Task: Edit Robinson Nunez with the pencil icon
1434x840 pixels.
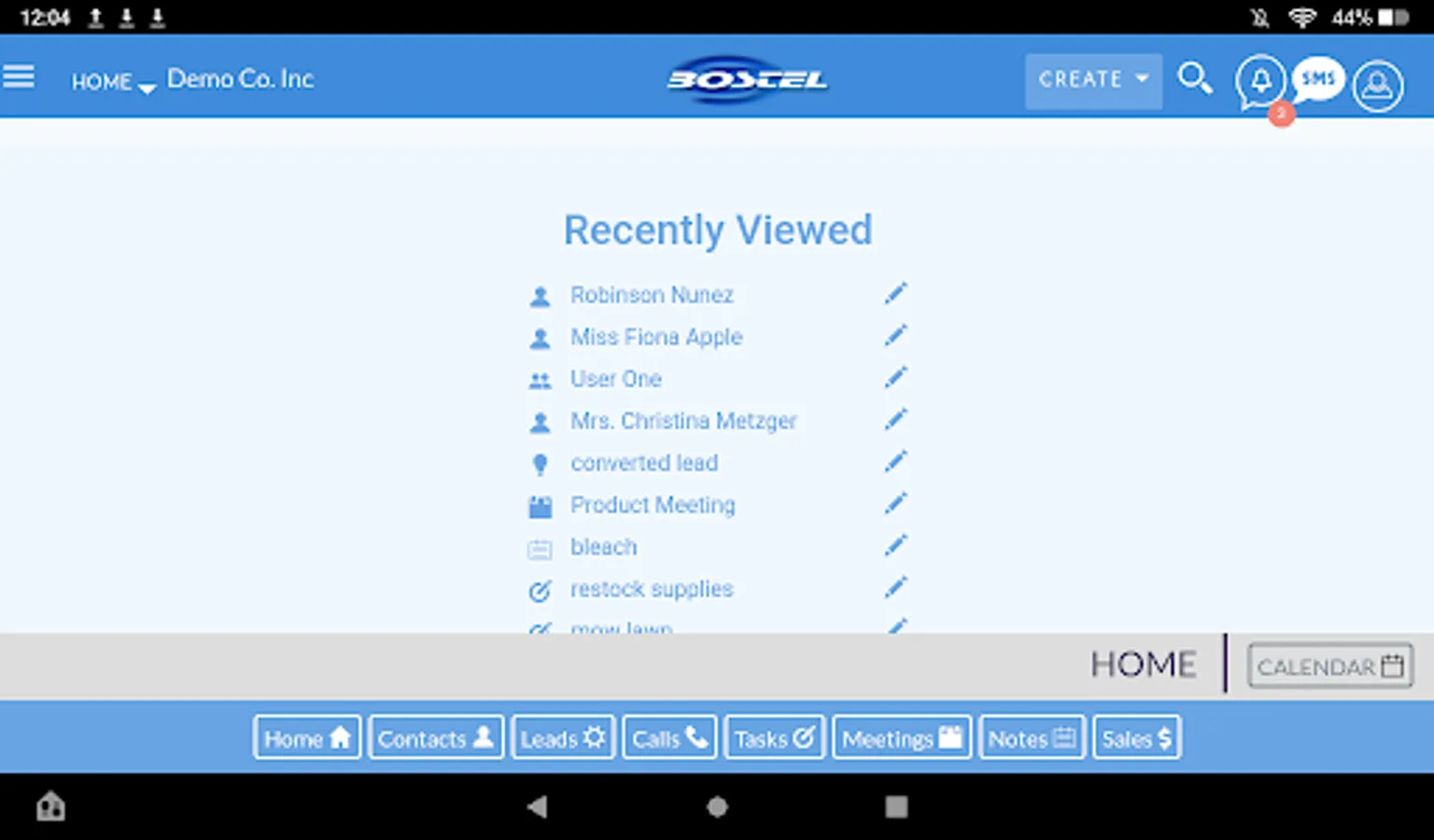Action: (x=895, y=293)
